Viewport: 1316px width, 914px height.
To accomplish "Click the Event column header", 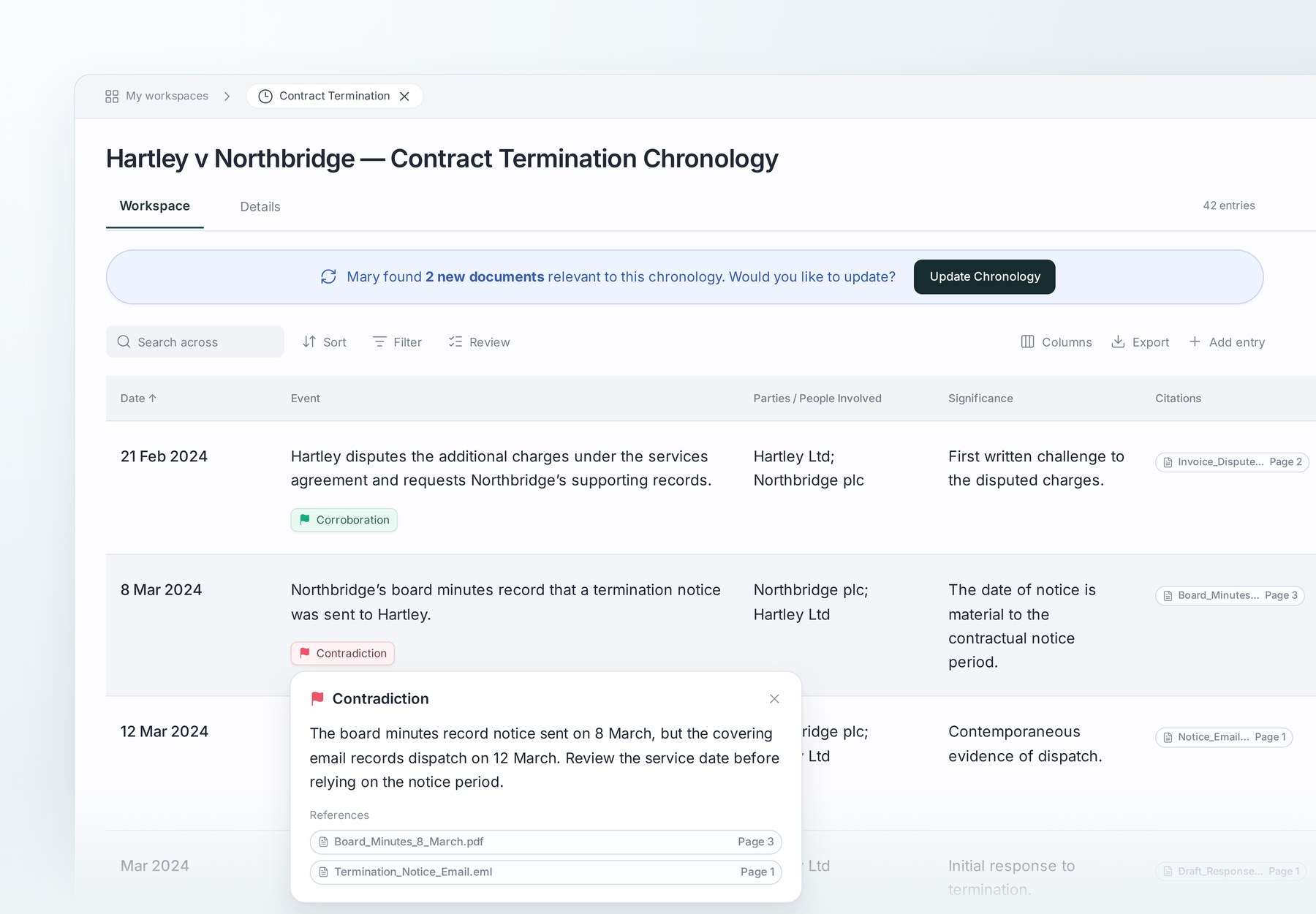I will coord(305,399).
